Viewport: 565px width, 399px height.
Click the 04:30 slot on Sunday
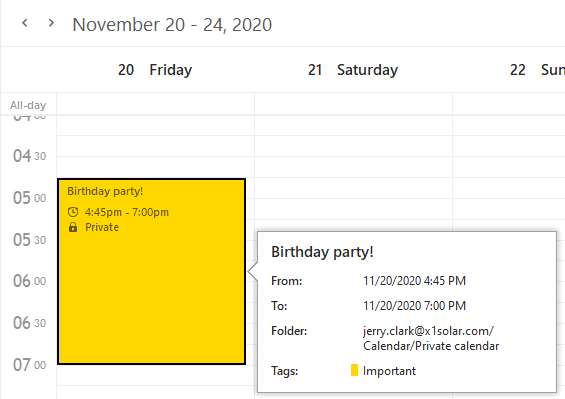(x=509, y=167)
